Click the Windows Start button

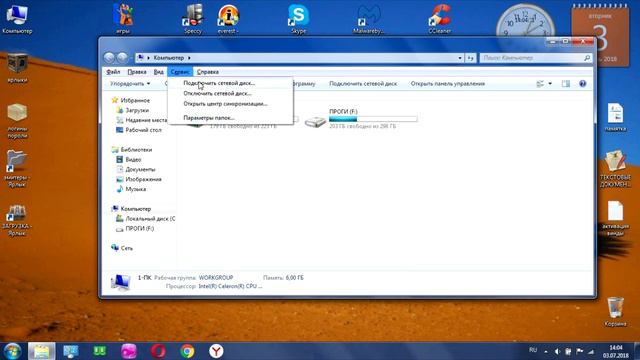[x=12, y=351]
